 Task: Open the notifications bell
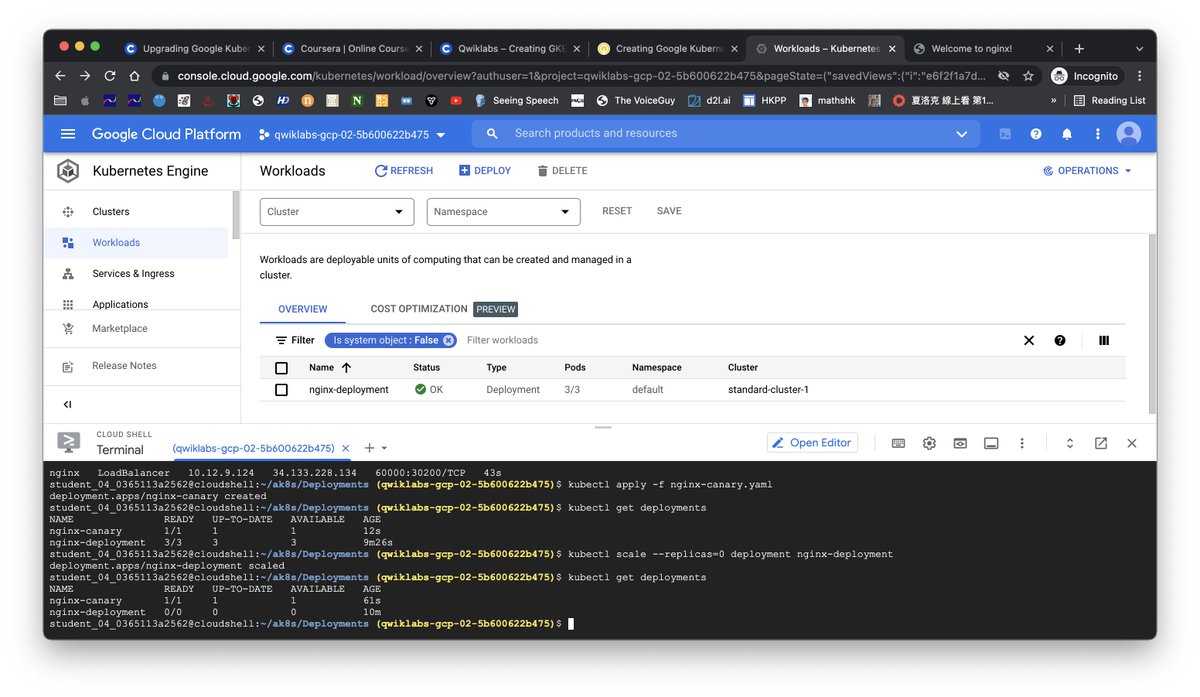tap(1067, 134)
